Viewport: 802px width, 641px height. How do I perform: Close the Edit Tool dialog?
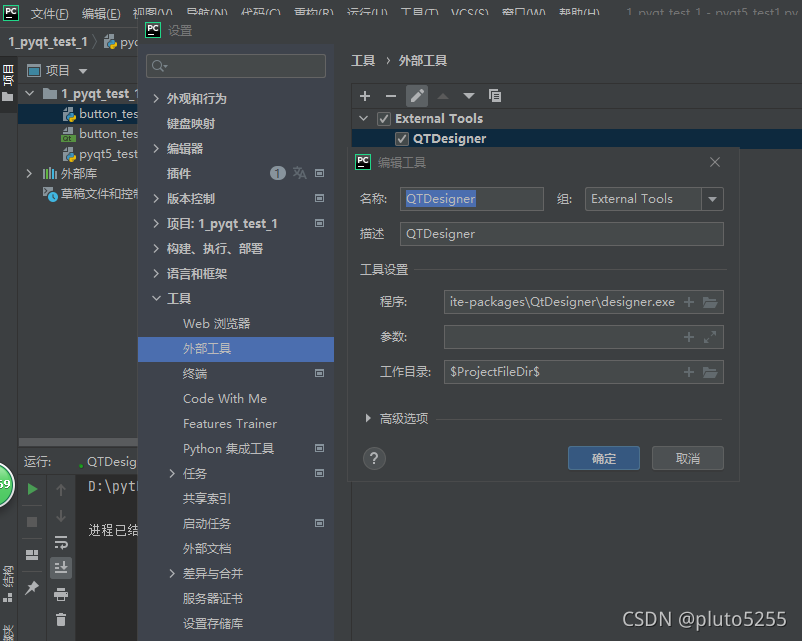[715, 162]
